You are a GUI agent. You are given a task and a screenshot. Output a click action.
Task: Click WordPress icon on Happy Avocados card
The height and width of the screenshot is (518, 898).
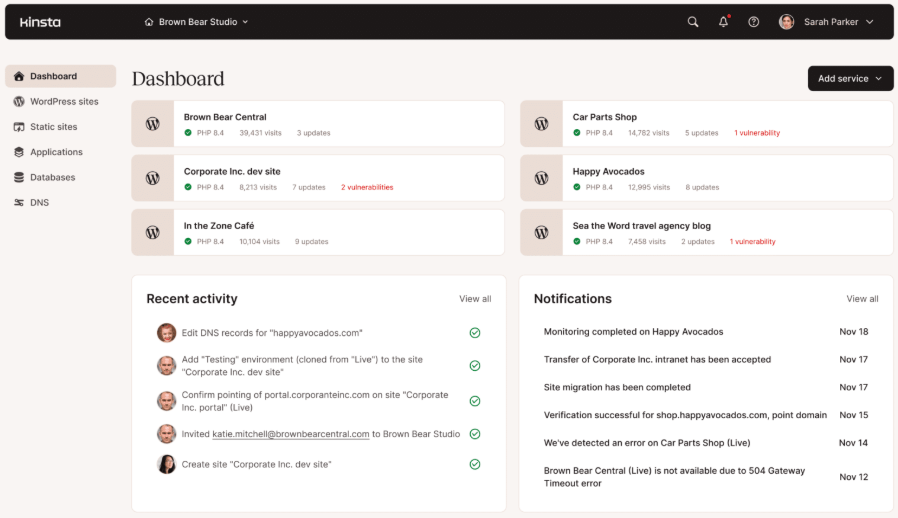541,178
